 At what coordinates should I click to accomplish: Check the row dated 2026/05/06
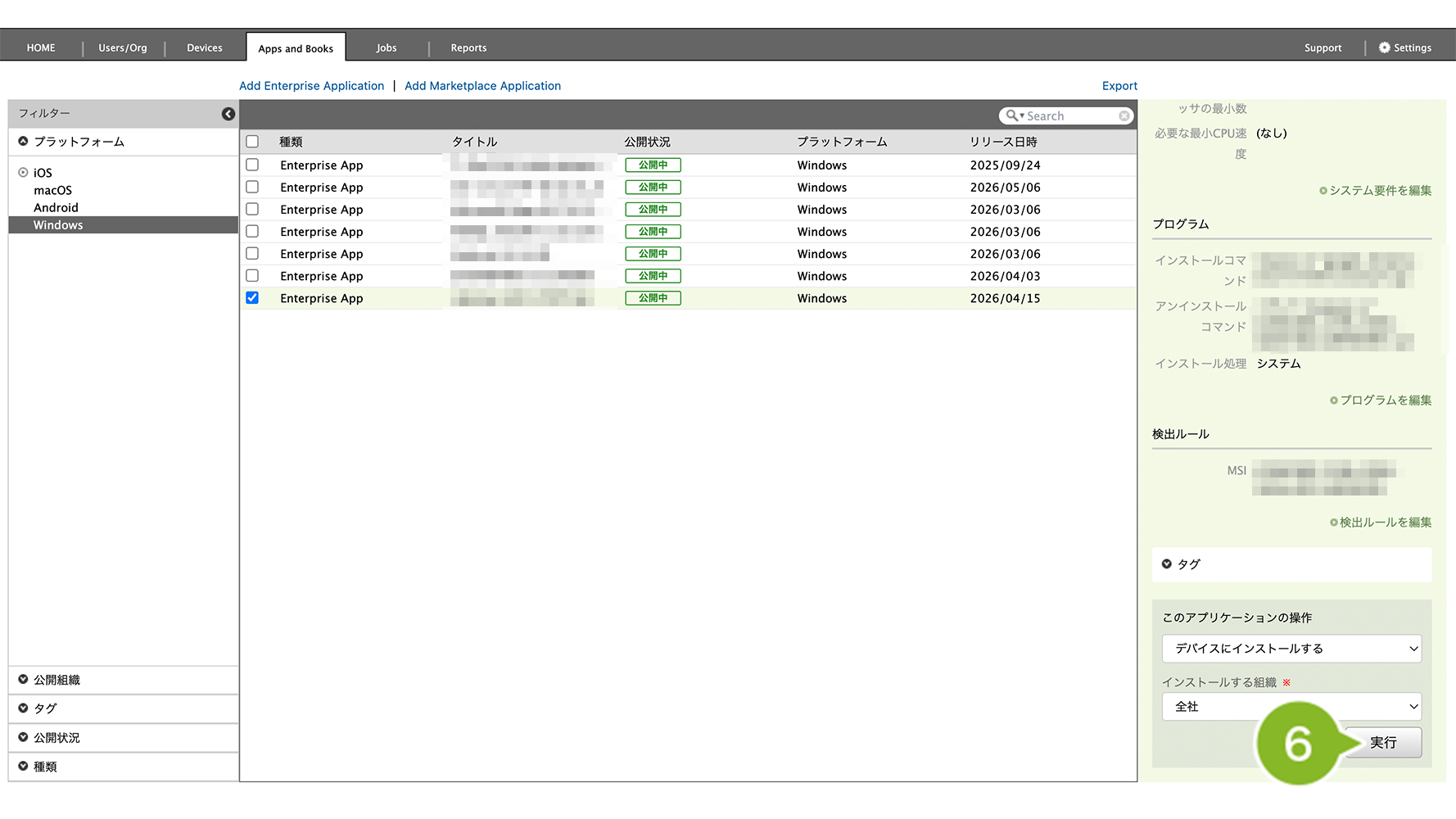252,187
